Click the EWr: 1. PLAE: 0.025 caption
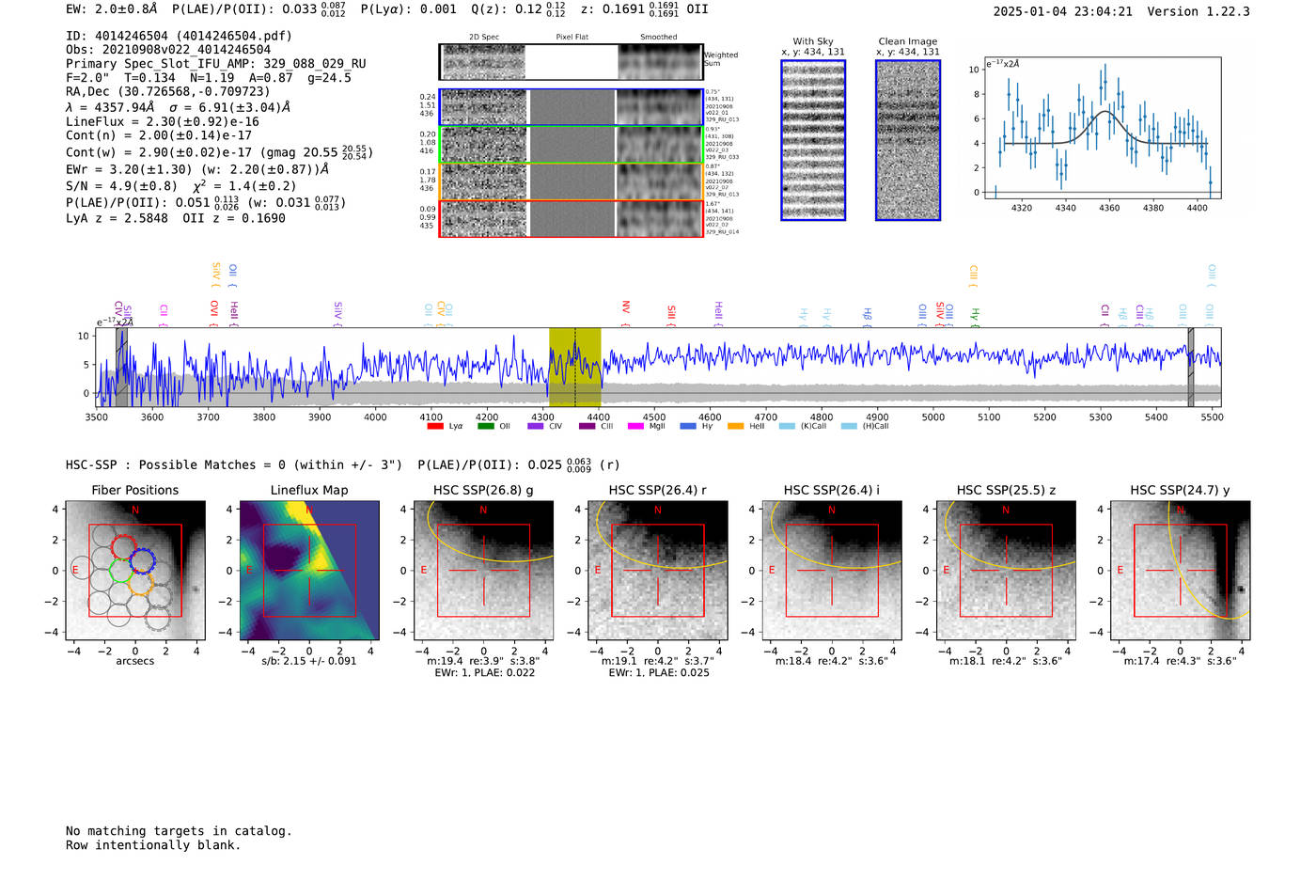The height and width of the screenshot is (896, 1316). pos(659,672)
